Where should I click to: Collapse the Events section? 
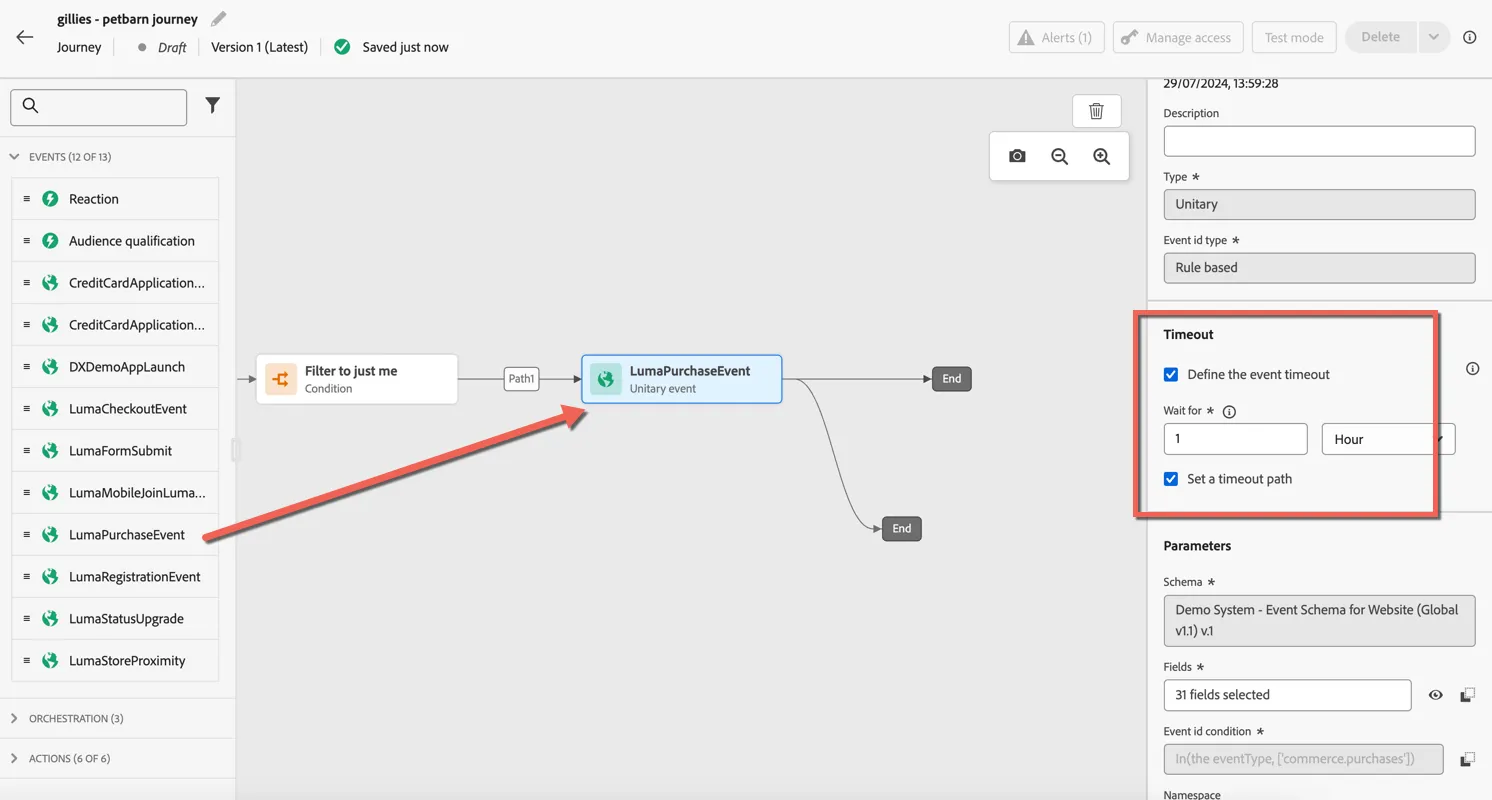click(x=14, y=157)
